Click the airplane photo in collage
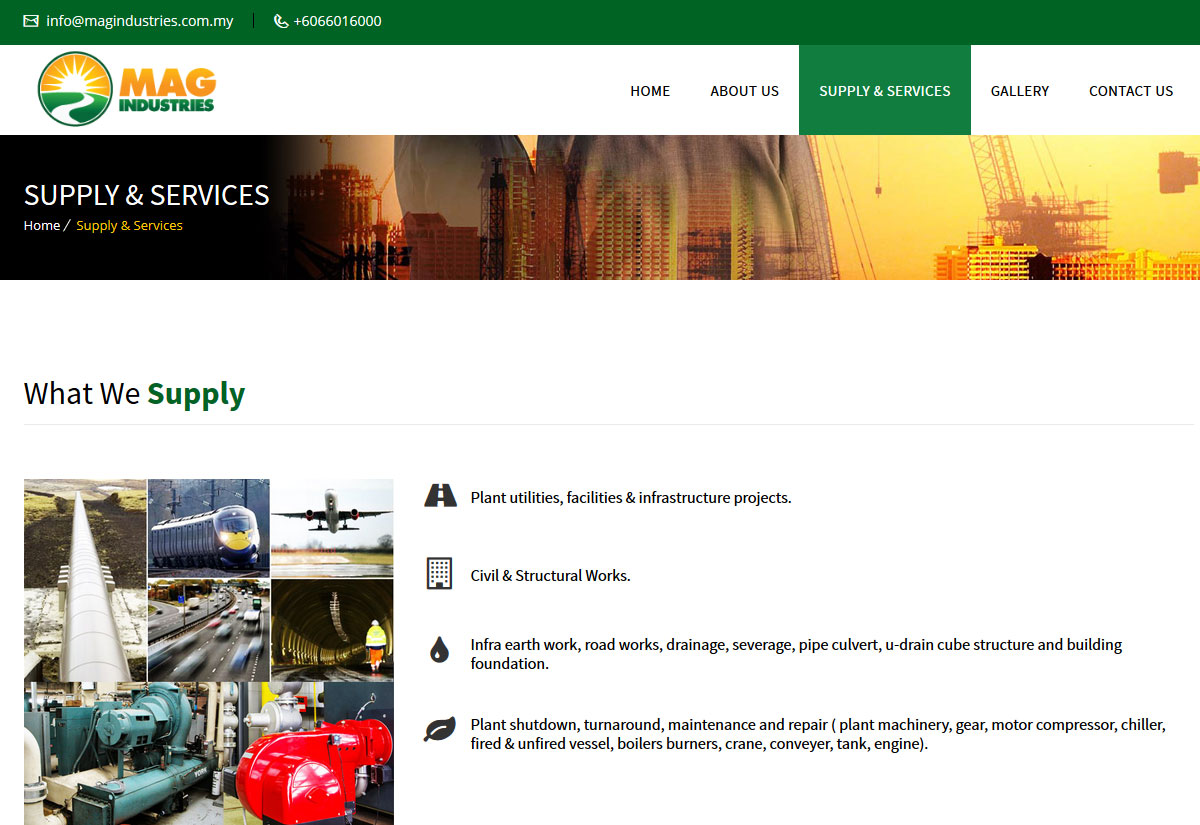 [x=332, y=527]
